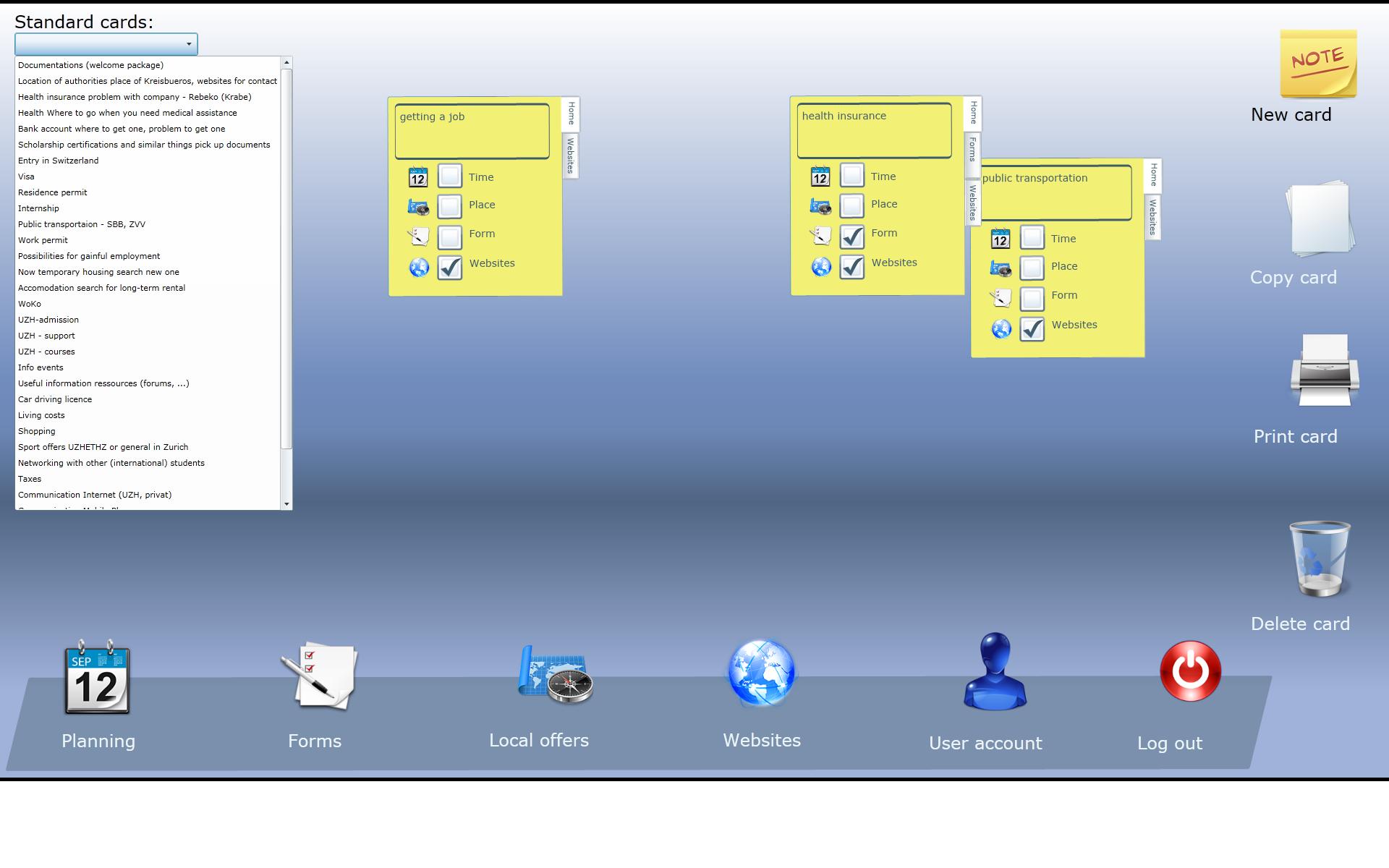1389x868 pixels.
Task: Uncheck Websites on getting a job card
Action: tap(450, 268)
